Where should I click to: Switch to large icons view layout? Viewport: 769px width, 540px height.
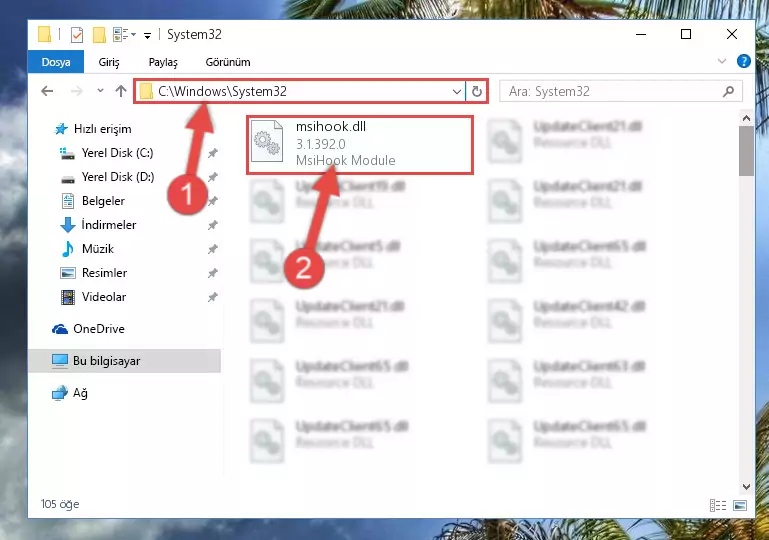[740, 505]
